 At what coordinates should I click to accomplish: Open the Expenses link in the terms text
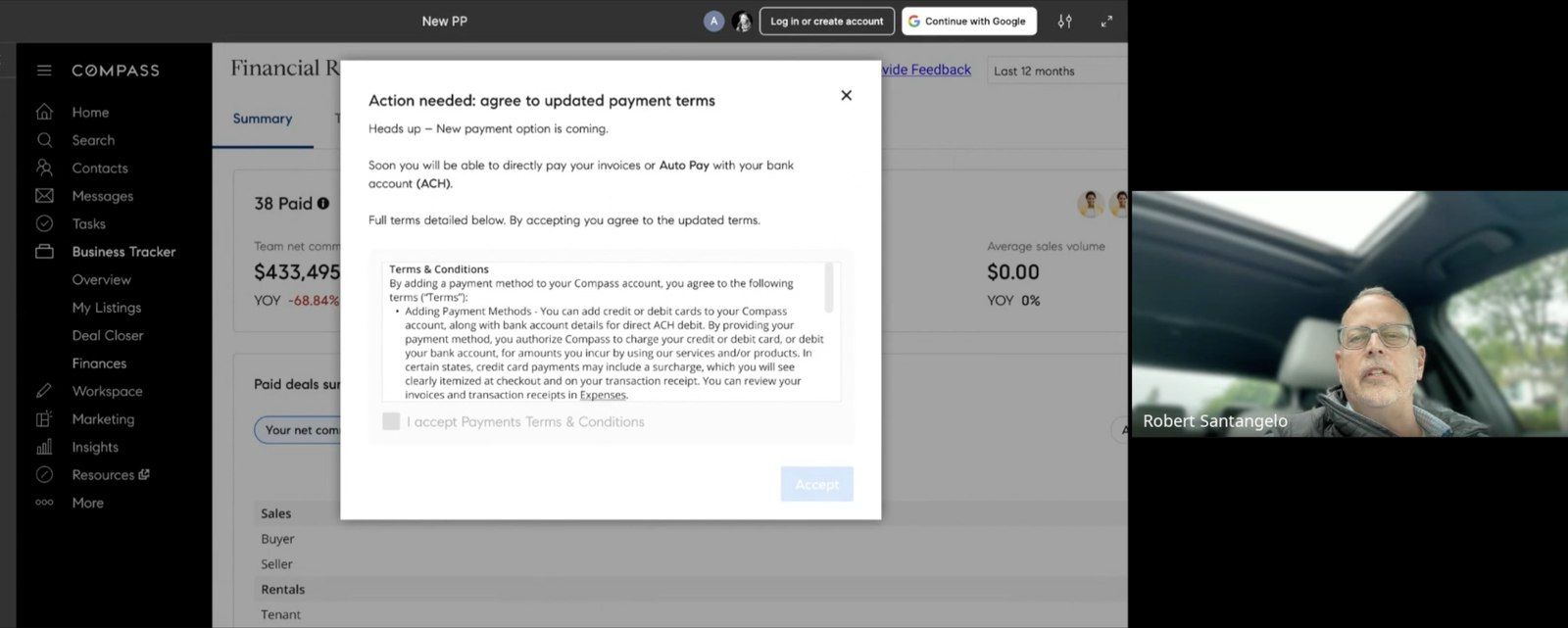[x=603, y=395]
